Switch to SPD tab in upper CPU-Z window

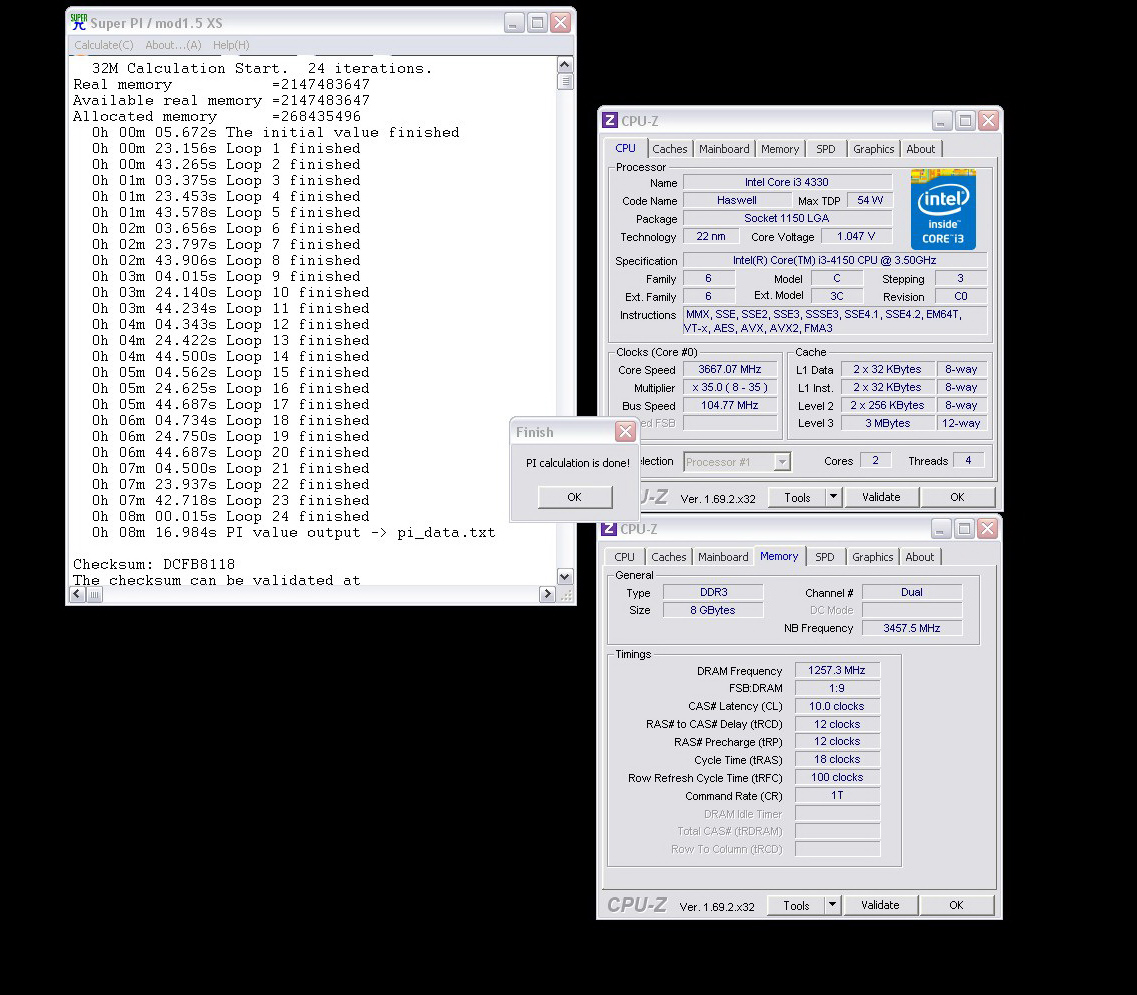coord(825,149)
